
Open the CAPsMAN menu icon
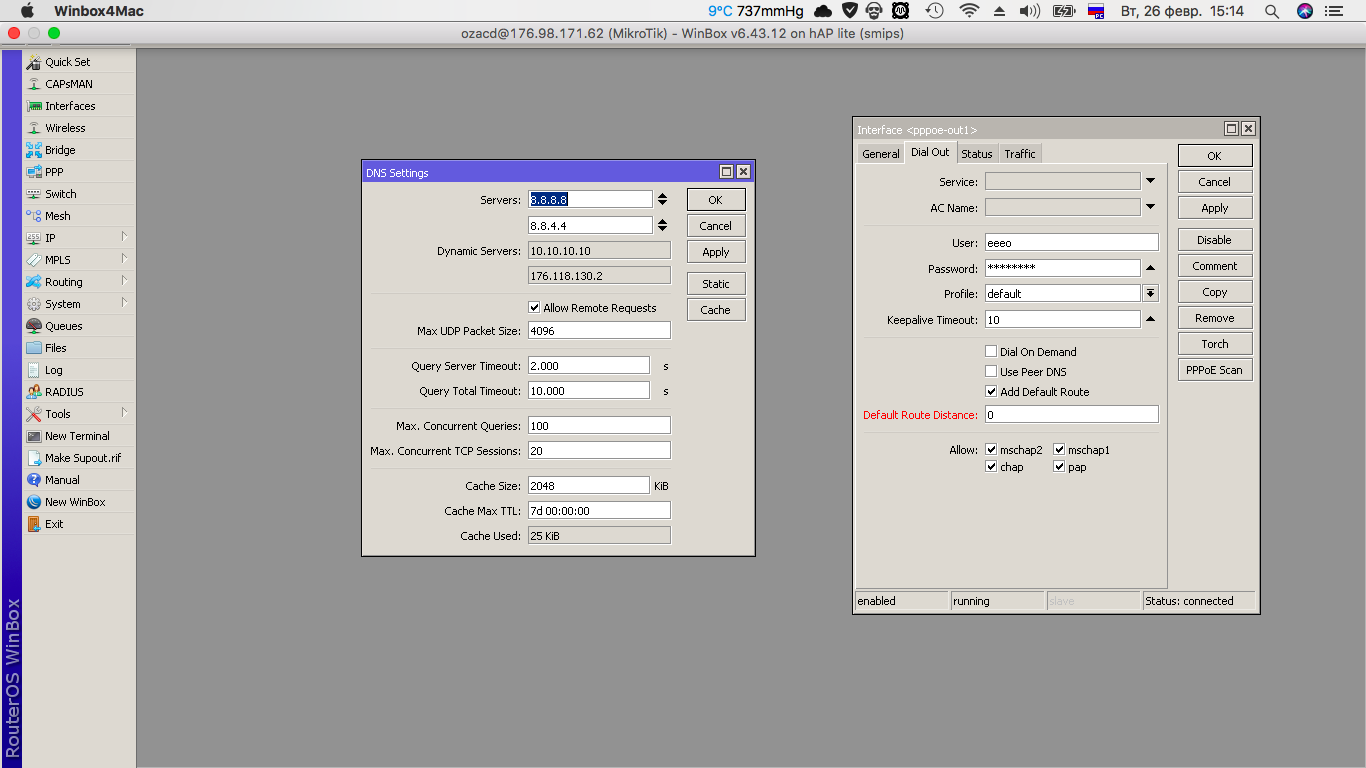click(x=34, y=84)
